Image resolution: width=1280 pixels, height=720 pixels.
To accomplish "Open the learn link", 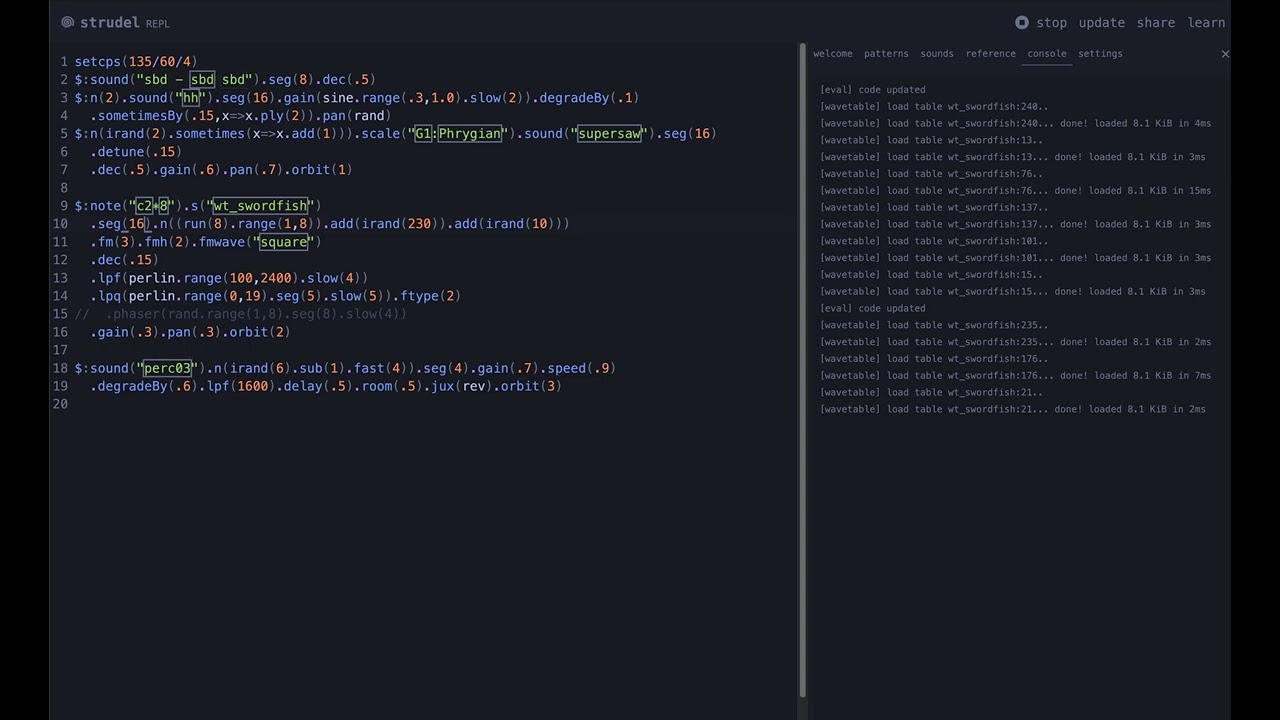I will click(1206, 22).
